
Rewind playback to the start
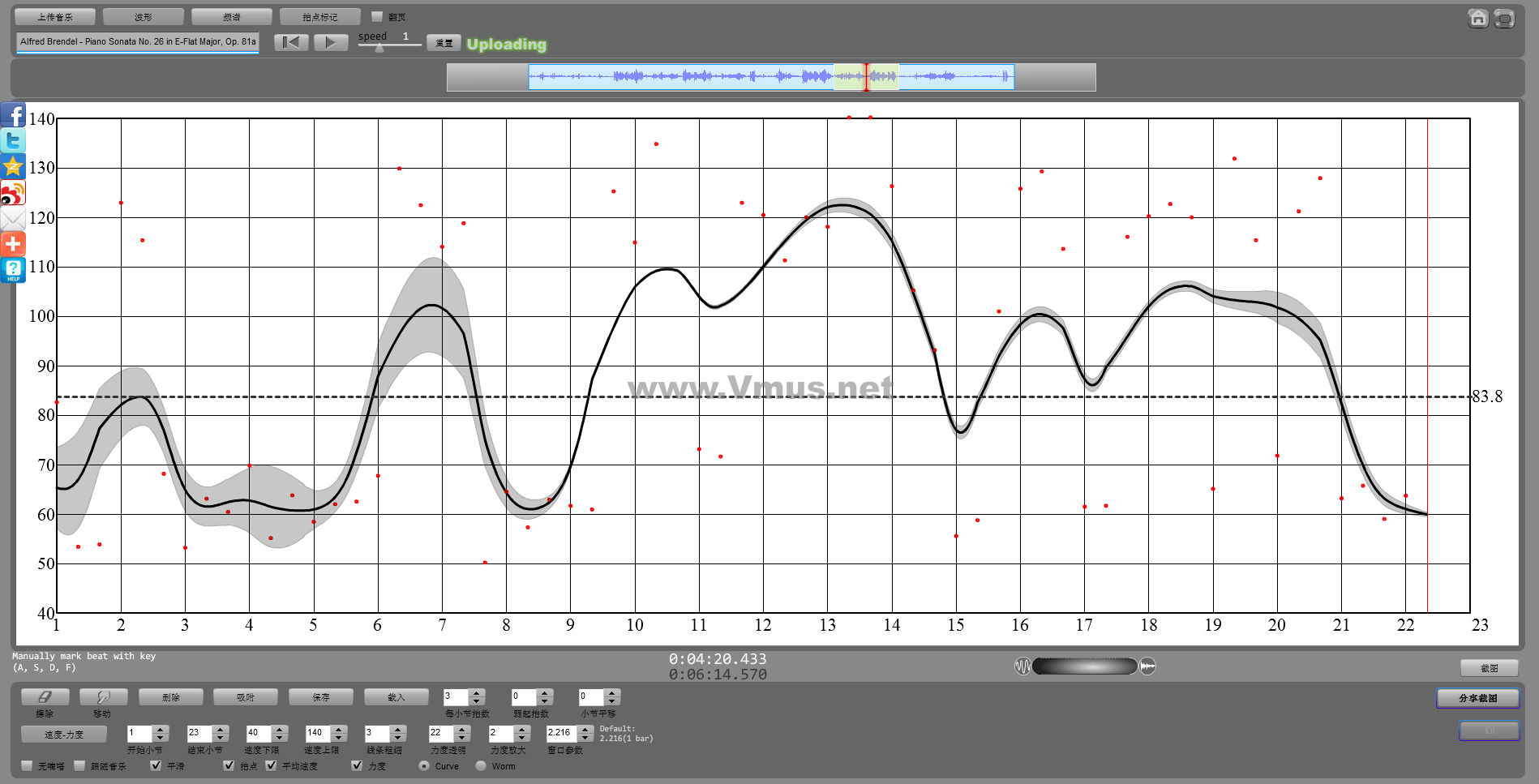[x=291, y=42]
